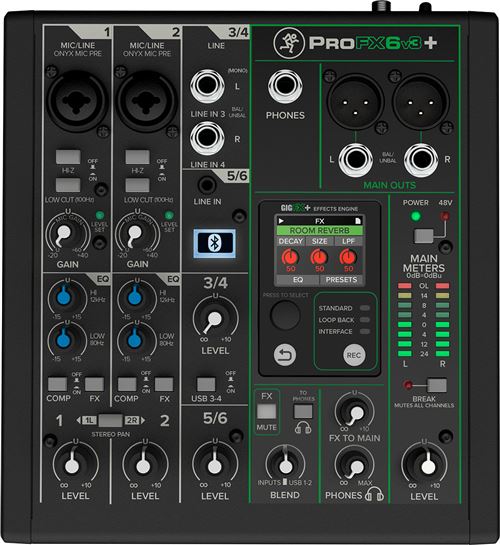Image resolution: width=500 pixels, height=545 pixels.
Task: Click the channel 1 combo XLR input jack
Action: tap(76, 101)
